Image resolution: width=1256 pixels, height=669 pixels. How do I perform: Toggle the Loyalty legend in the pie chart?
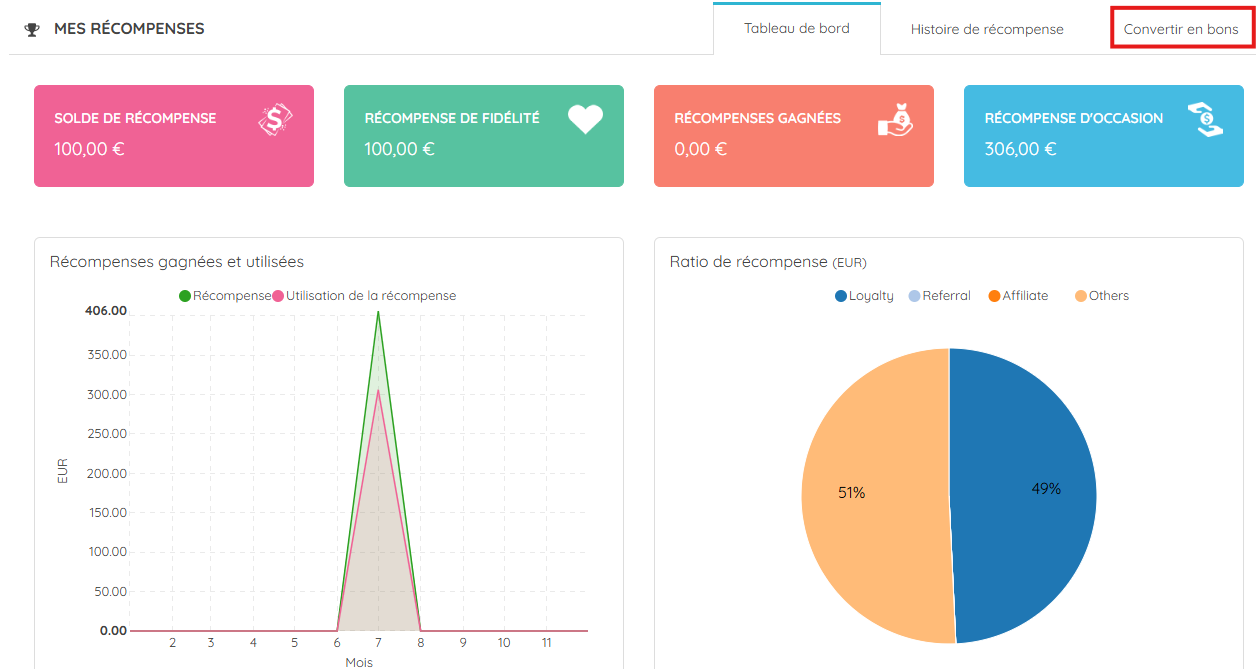(864, 296)
